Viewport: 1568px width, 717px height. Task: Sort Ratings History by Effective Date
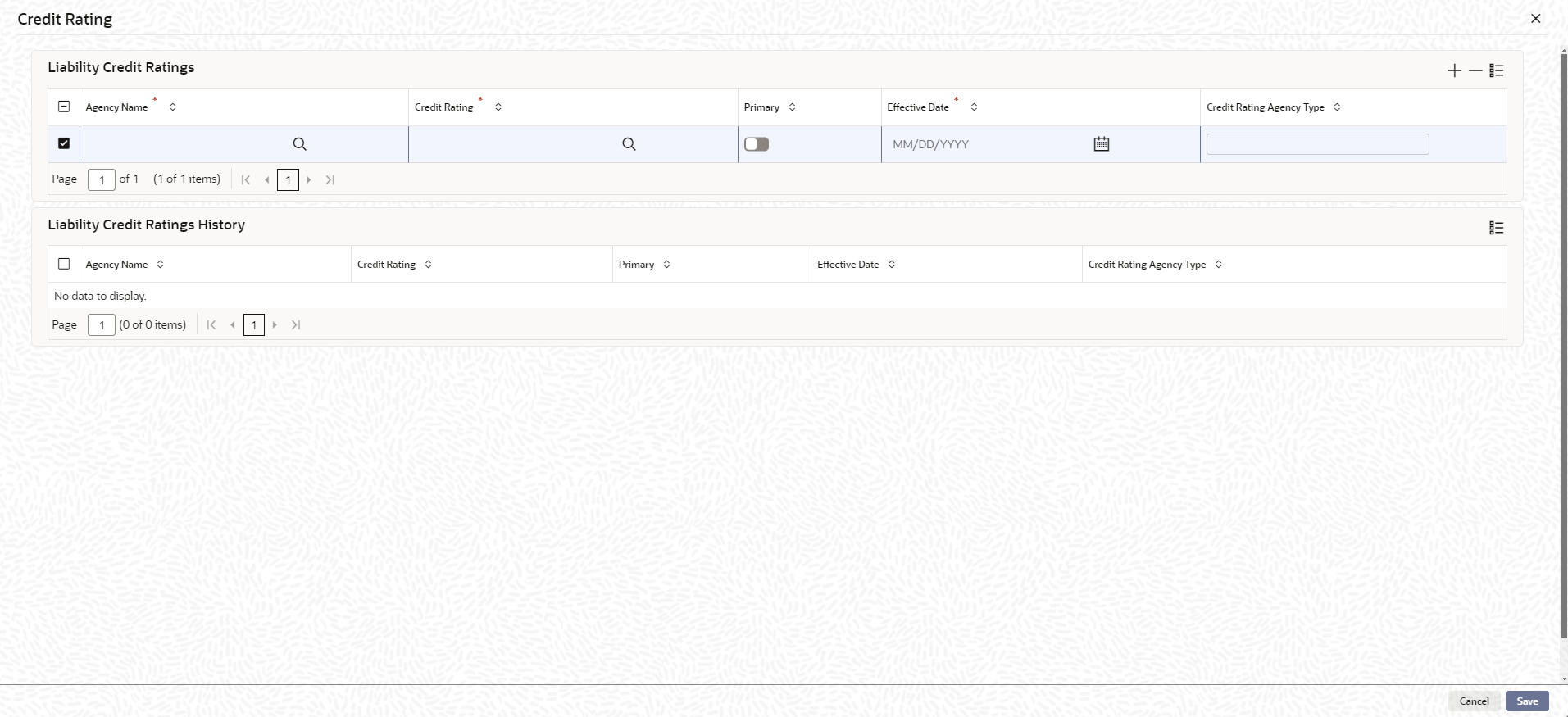point(892,265)
